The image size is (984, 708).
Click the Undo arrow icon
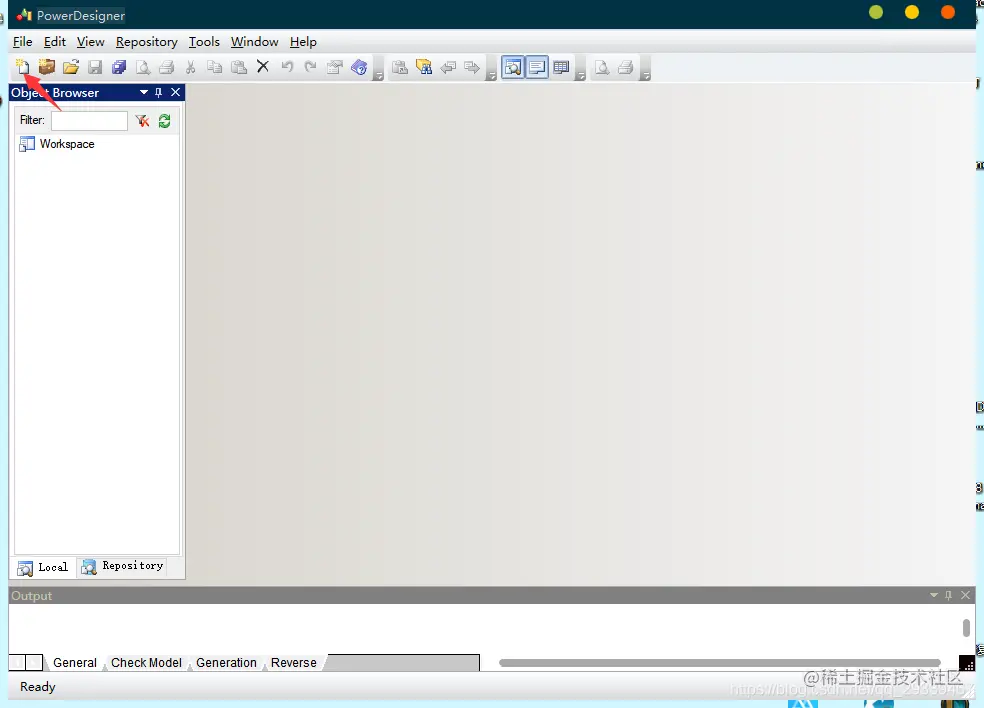click(287, 67)
